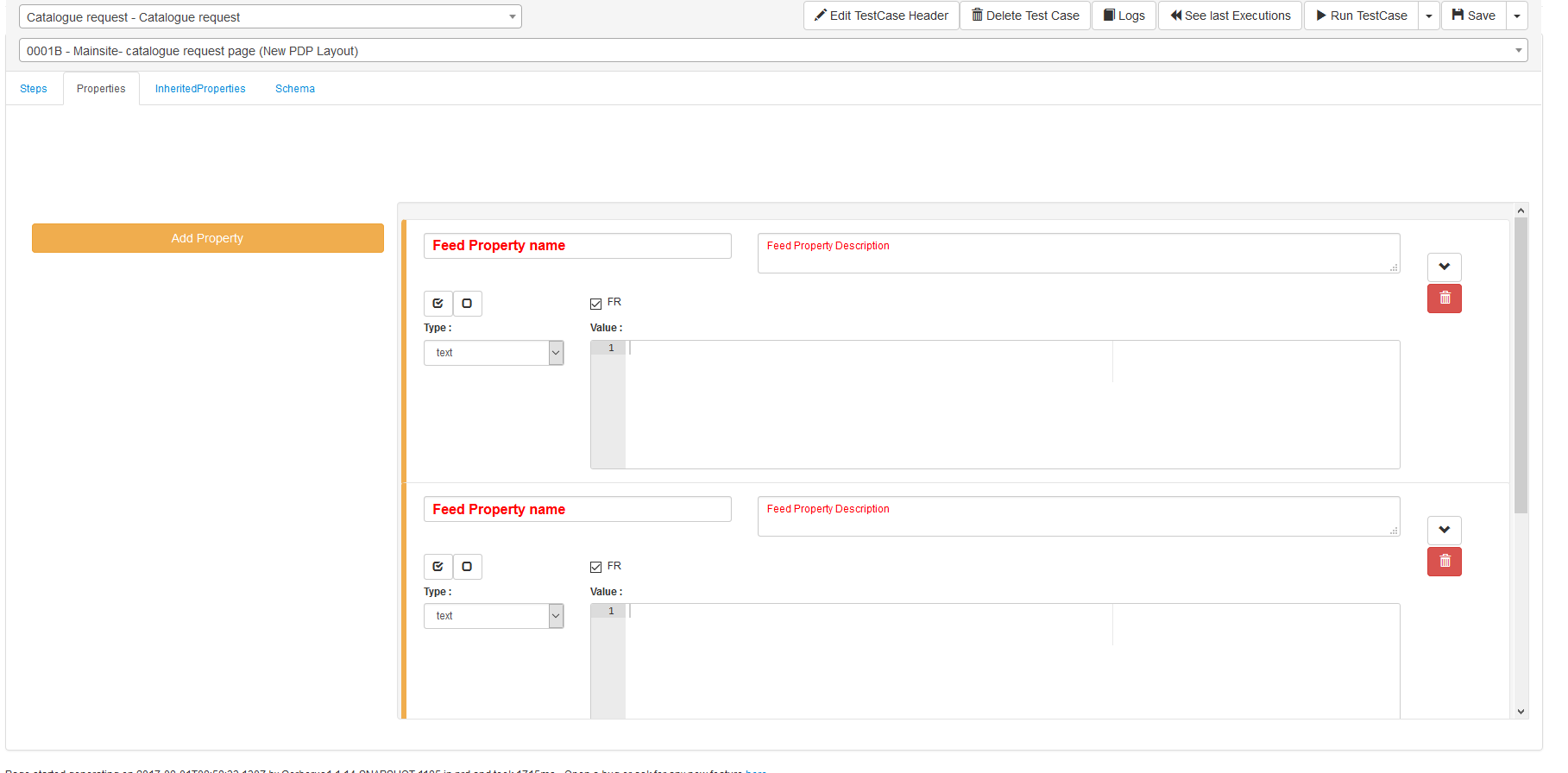Click Edit TestCase Header button
Viewport: 1568px width, 773px height.
(x=881, y=16)
